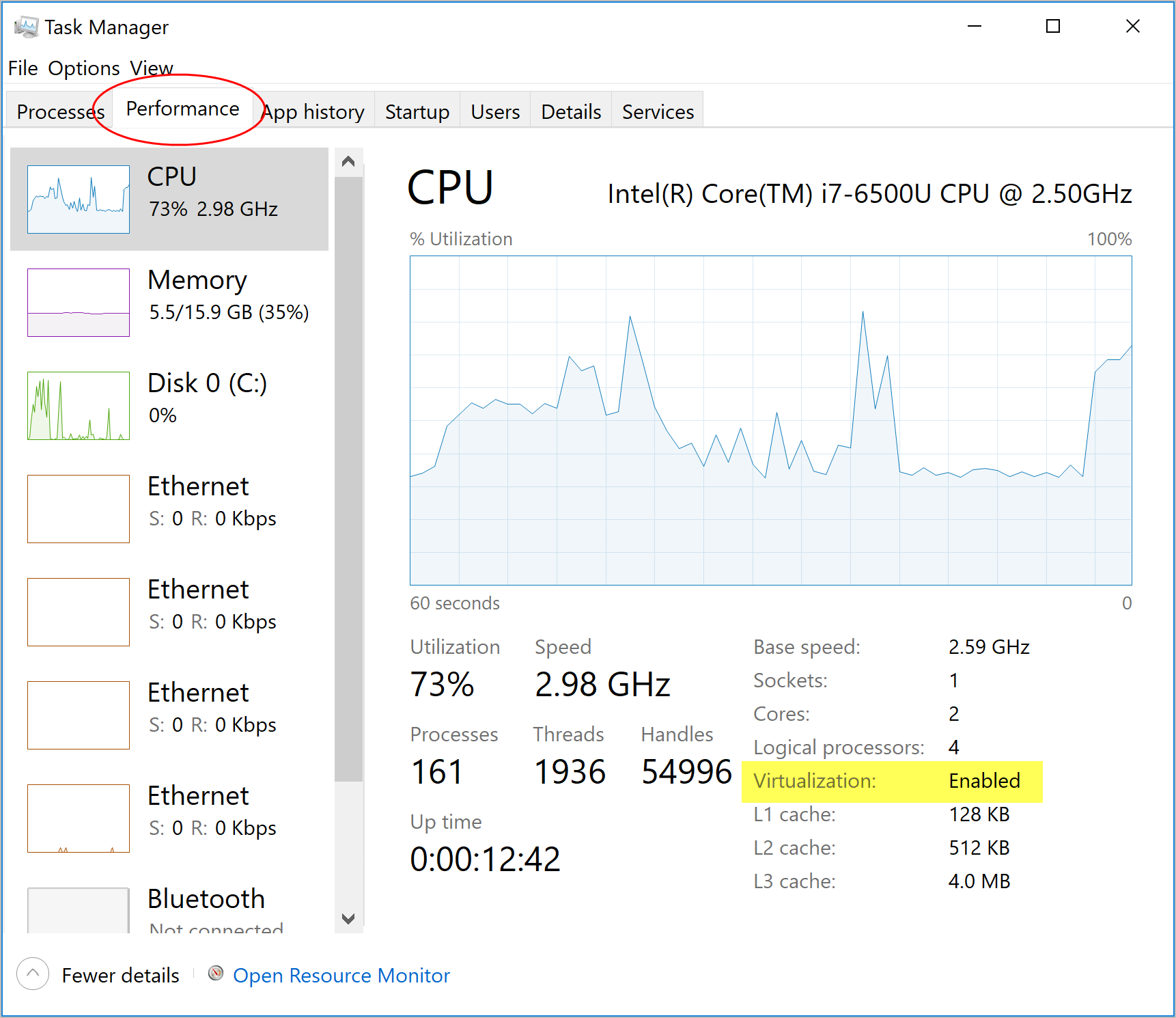Select the Services tab
This screenshot has height=1018, width=1176.
click(657, 111)
